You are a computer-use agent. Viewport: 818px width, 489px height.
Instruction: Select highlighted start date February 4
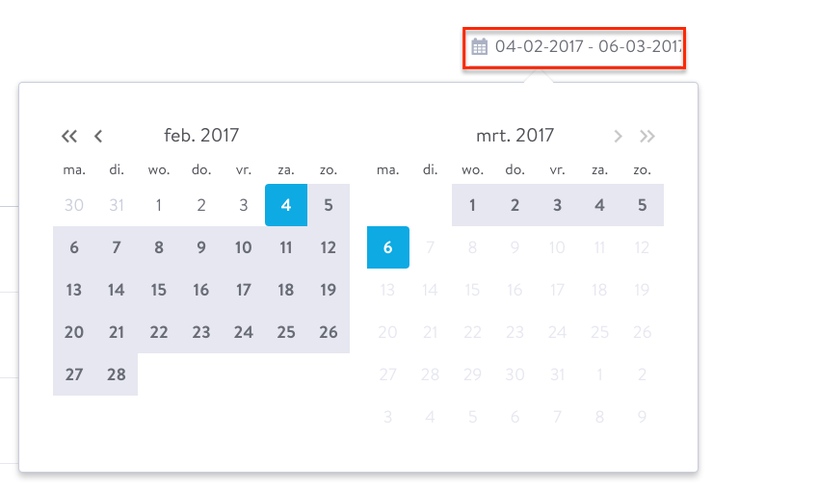(286, 205)
